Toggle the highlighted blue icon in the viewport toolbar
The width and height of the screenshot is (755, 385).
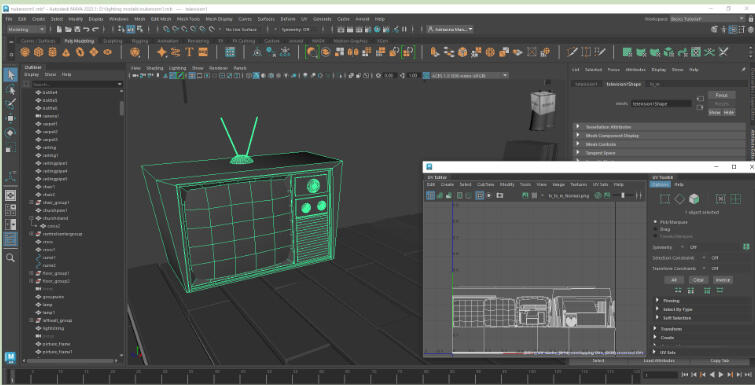pos(256,76)
